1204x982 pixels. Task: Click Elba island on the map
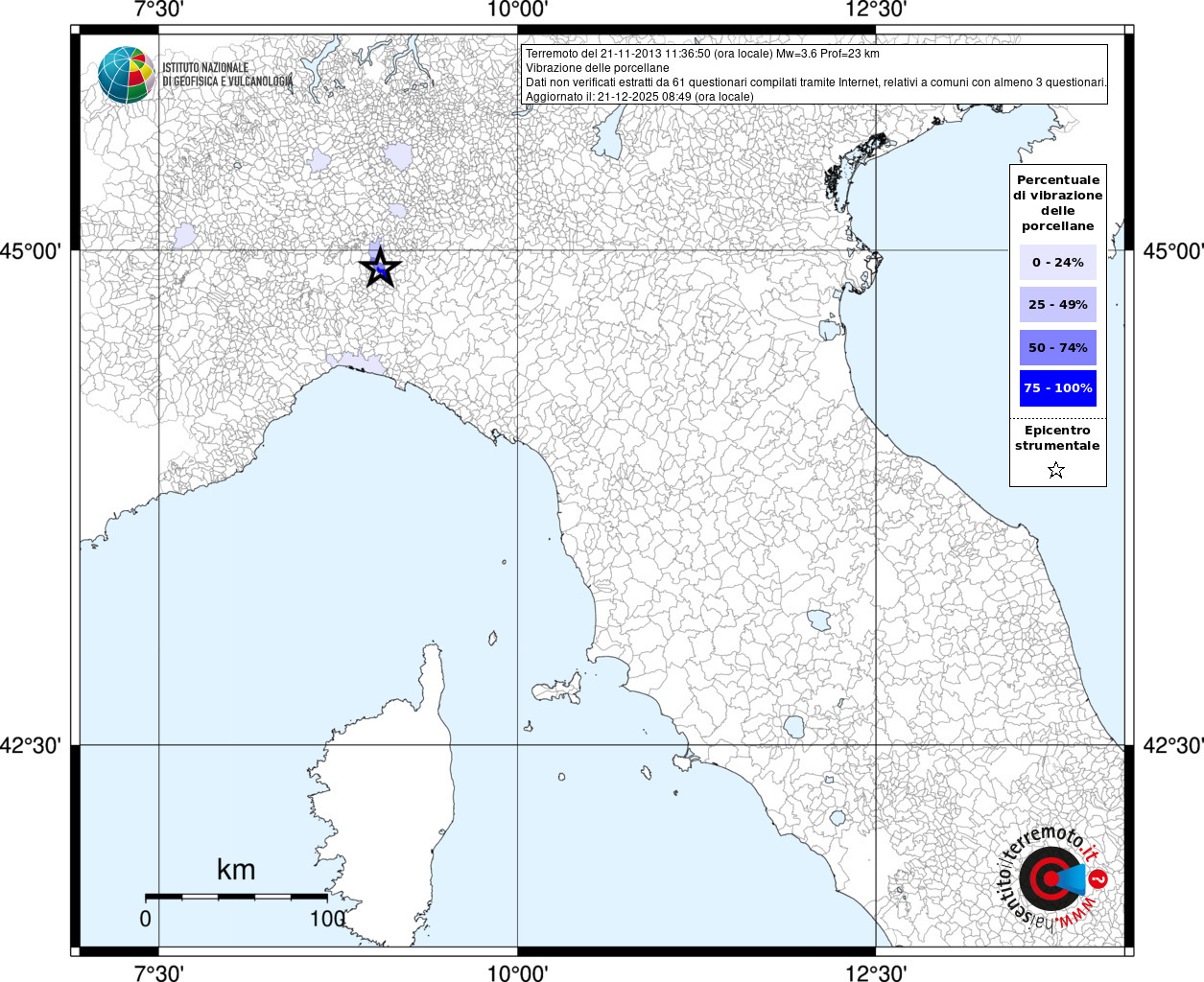559,688
